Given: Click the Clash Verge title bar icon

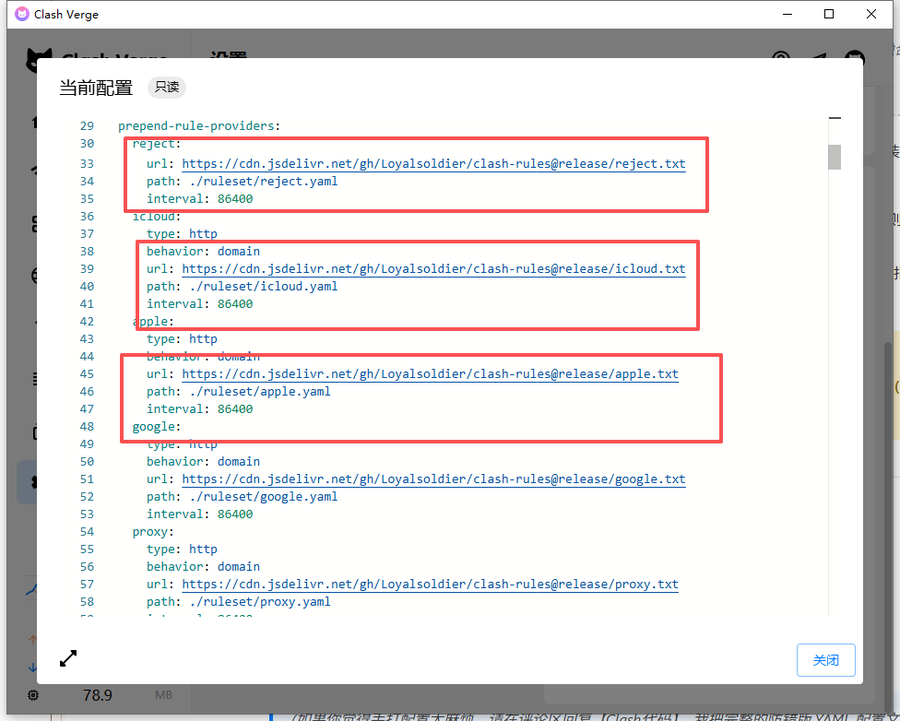Looking at the screenshot, I should [x=21, y=15].
